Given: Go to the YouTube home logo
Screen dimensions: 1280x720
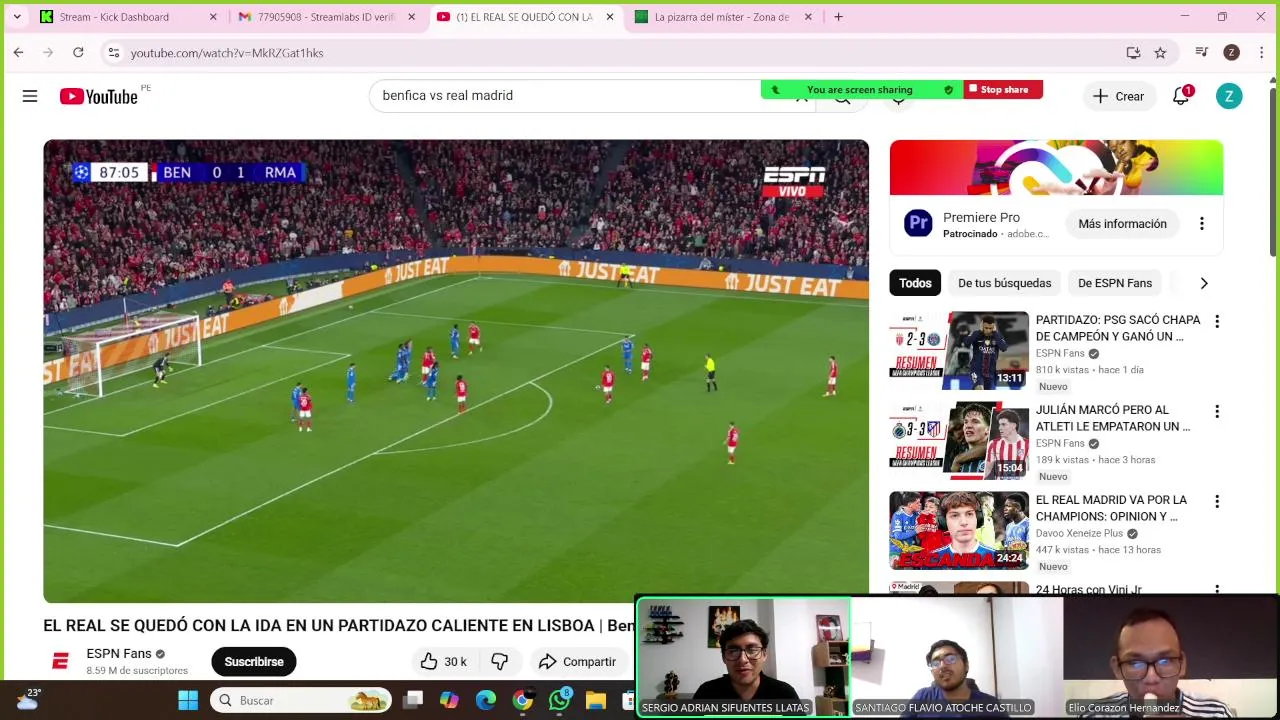Looking at the screenshot, I should [x=98, y=96].
